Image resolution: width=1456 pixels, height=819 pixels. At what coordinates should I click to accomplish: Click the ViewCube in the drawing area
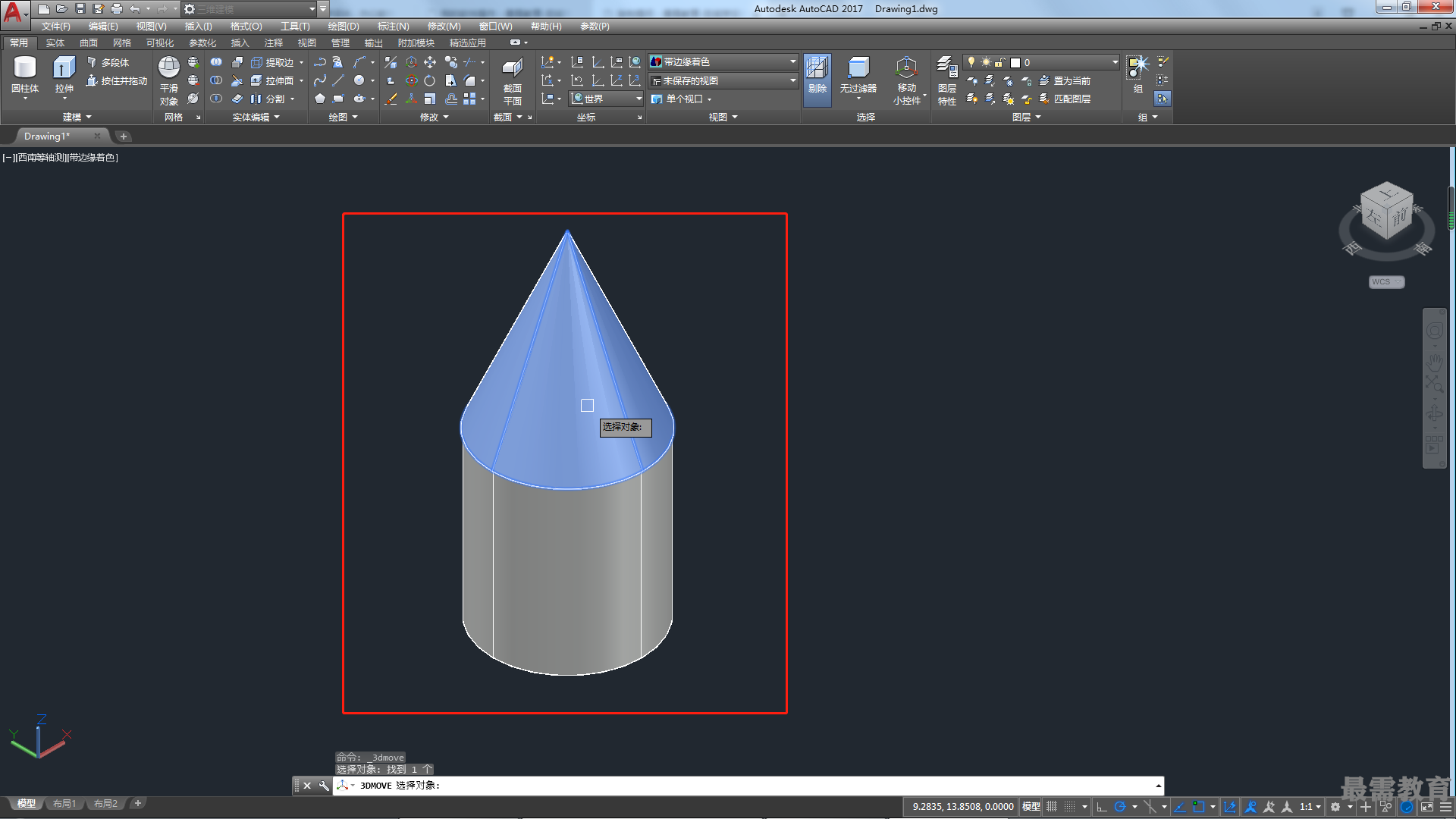[1386, 210]
